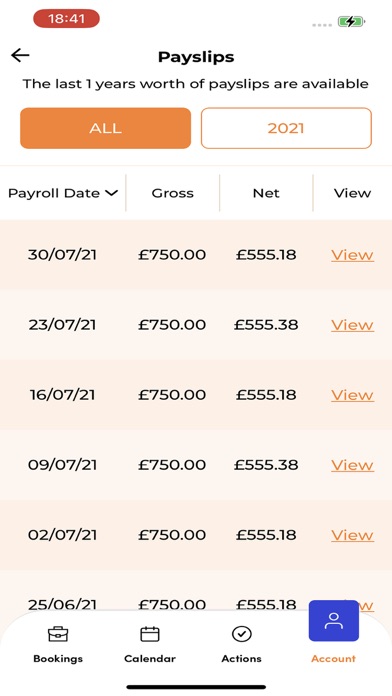View payslip for 23/07/21
The image size is (392, 696).
[x=352, y=325]
